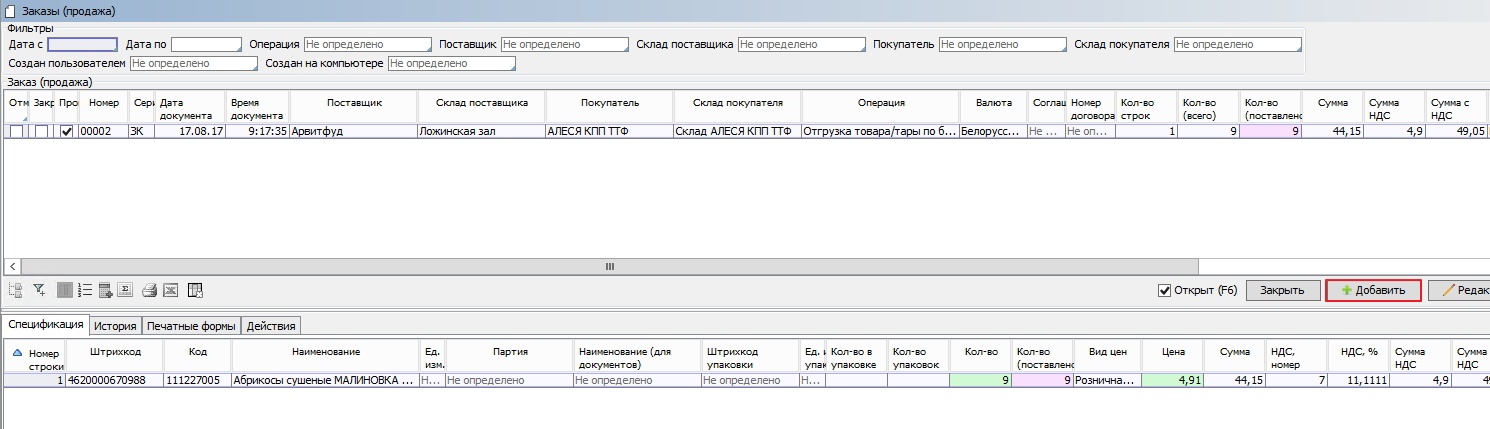This screenshot has width=1490, height=429.
Task: Click the orders table horizontal scrollbar thumb
Action: point(609,266)
